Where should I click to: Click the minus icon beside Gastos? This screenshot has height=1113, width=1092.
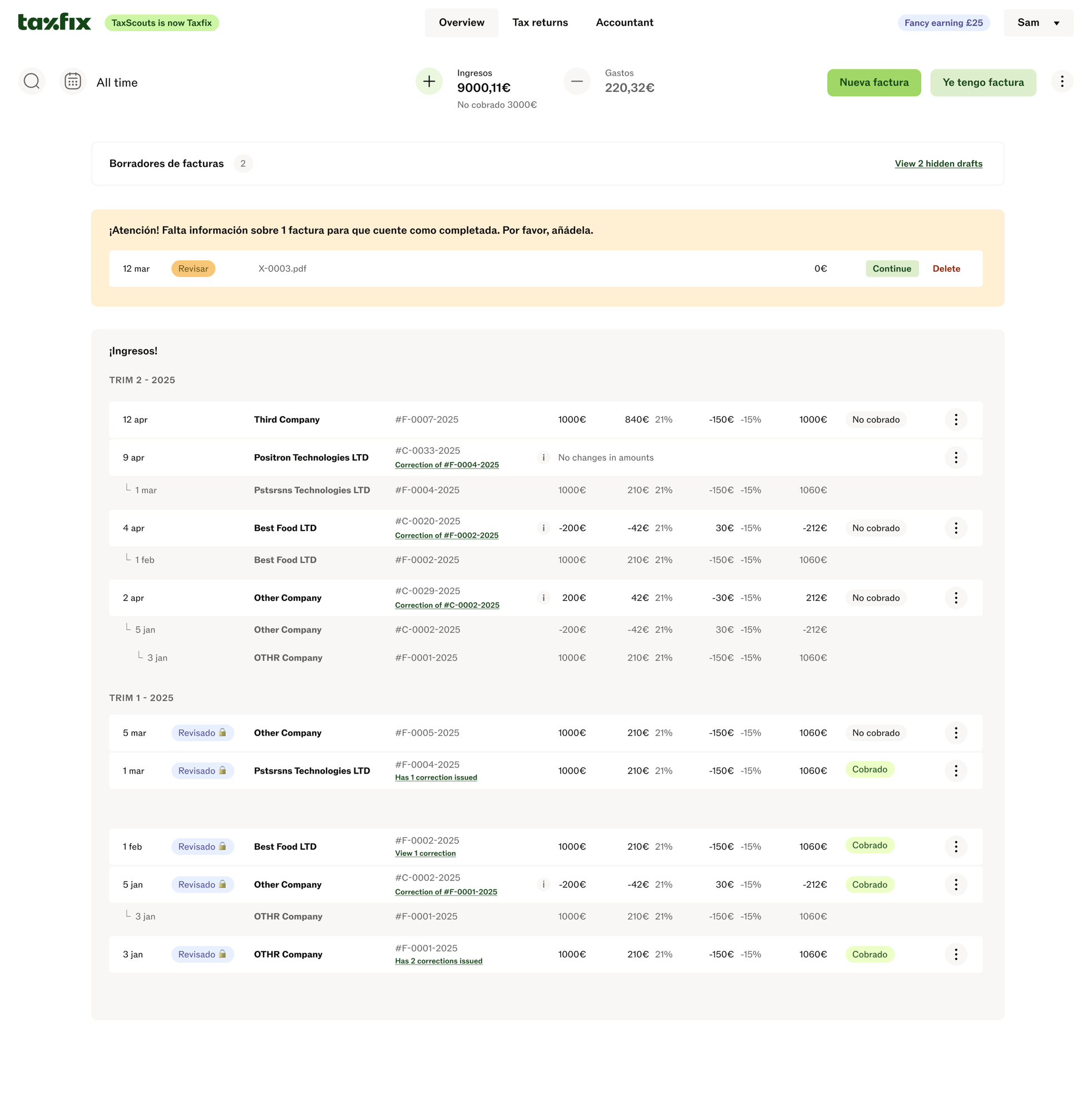tap(577, 81)
